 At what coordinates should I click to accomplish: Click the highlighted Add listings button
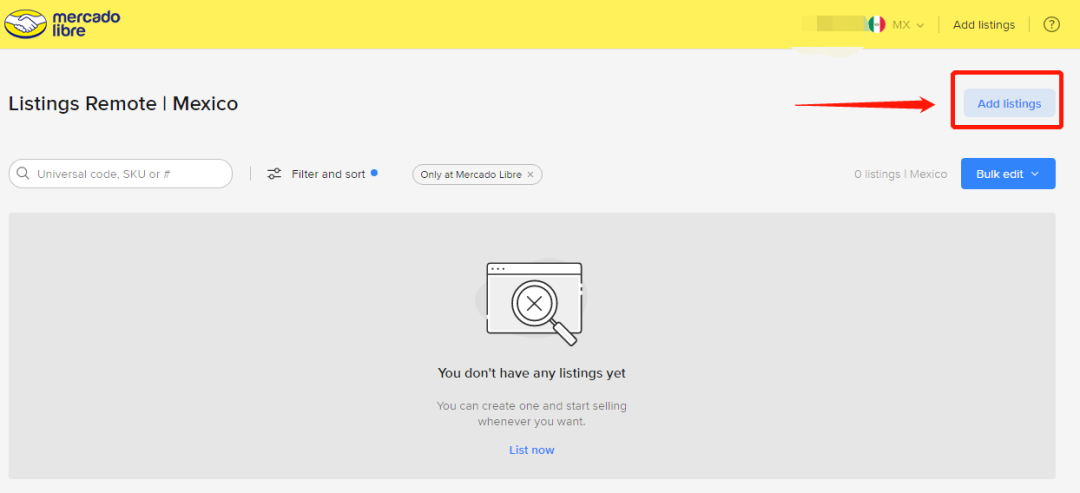pyautogui.click(x=1009, y=103)
